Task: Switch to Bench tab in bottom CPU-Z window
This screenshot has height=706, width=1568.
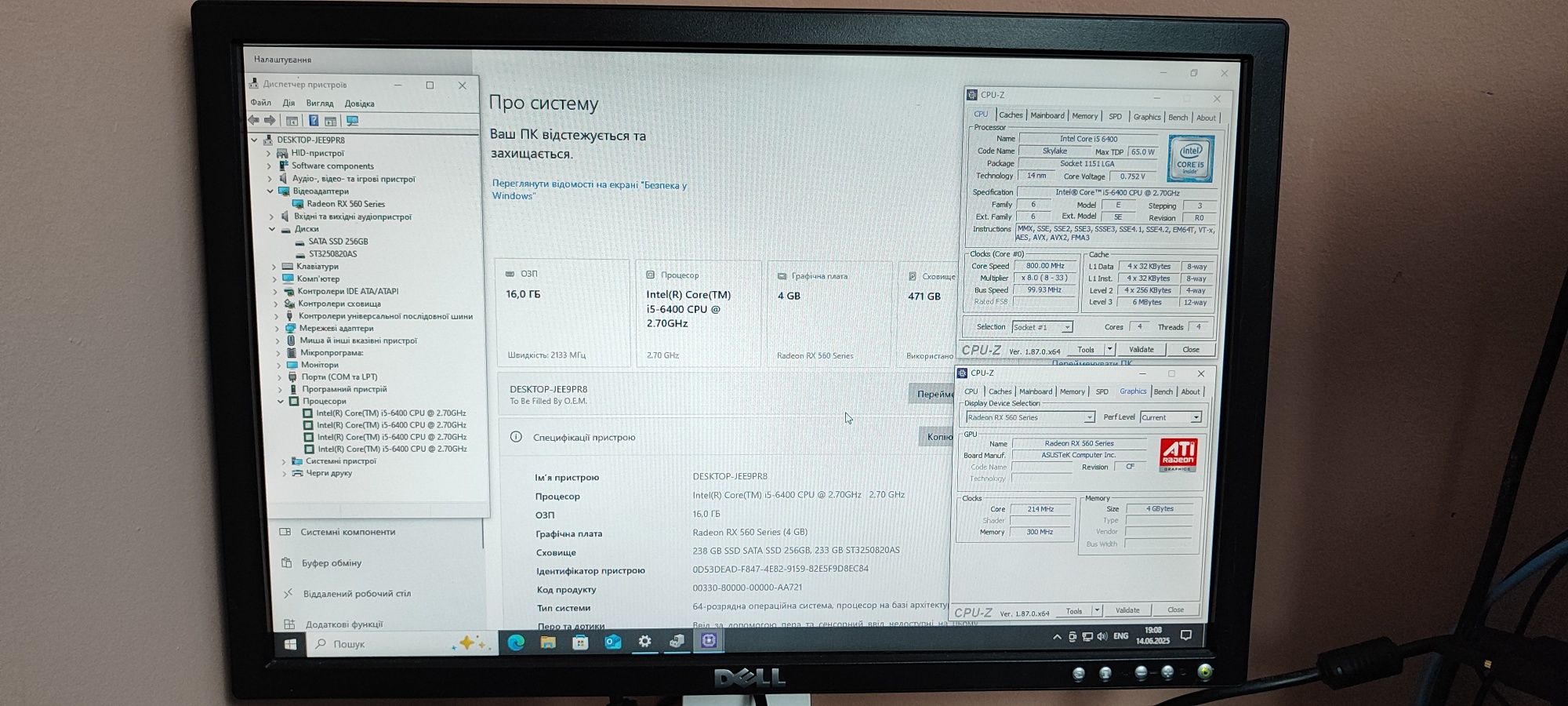Action: point(1163,391)
